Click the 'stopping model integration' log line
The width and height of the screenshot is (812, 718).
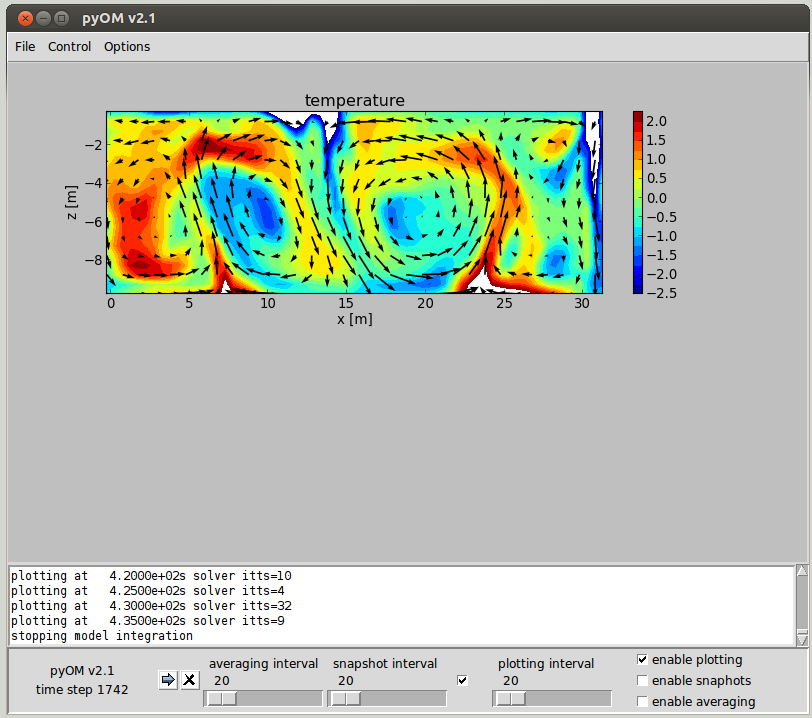(102, 636)
